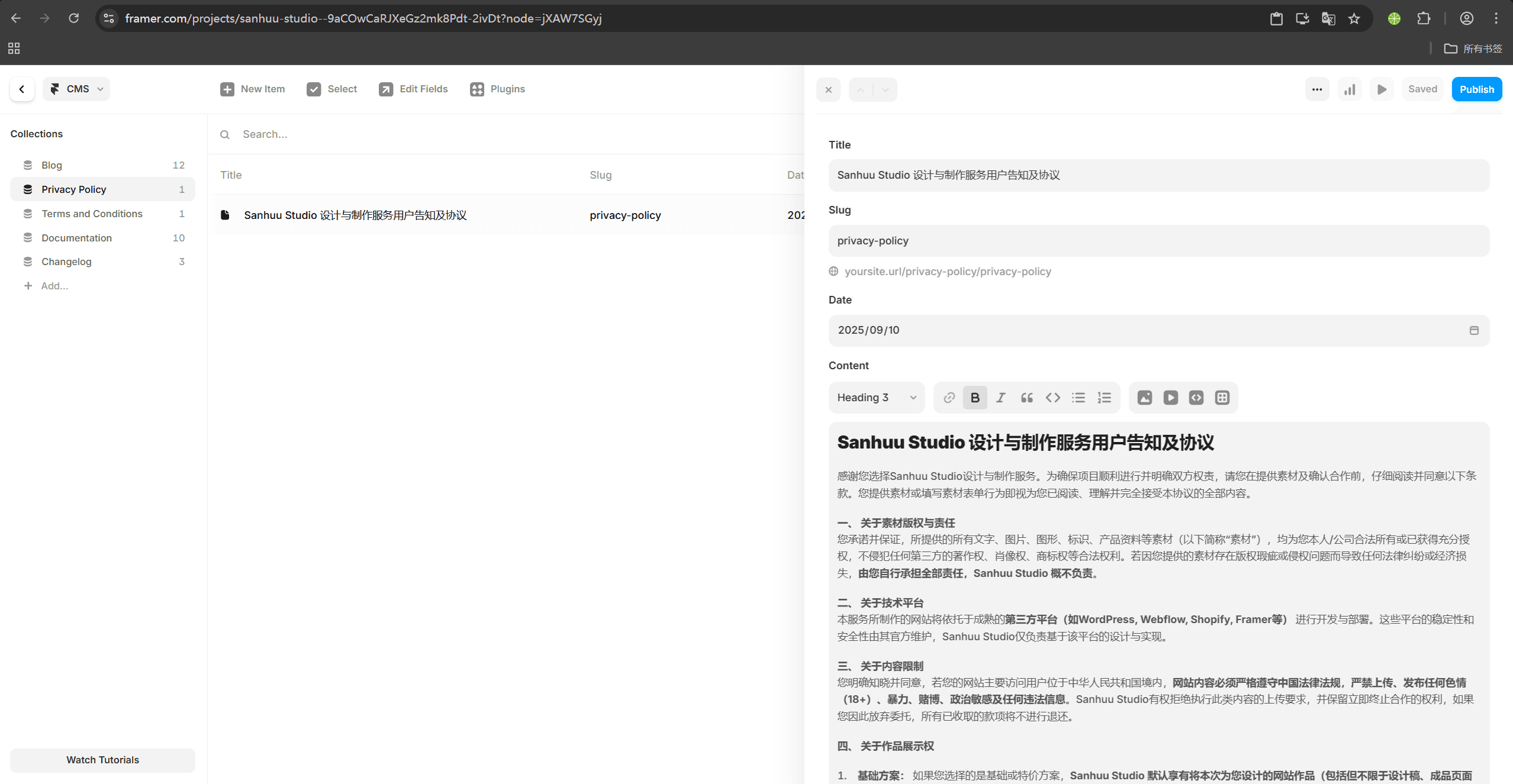Toggle bold formatting button
Screen dimensions: 1513x784
point(975,398)
